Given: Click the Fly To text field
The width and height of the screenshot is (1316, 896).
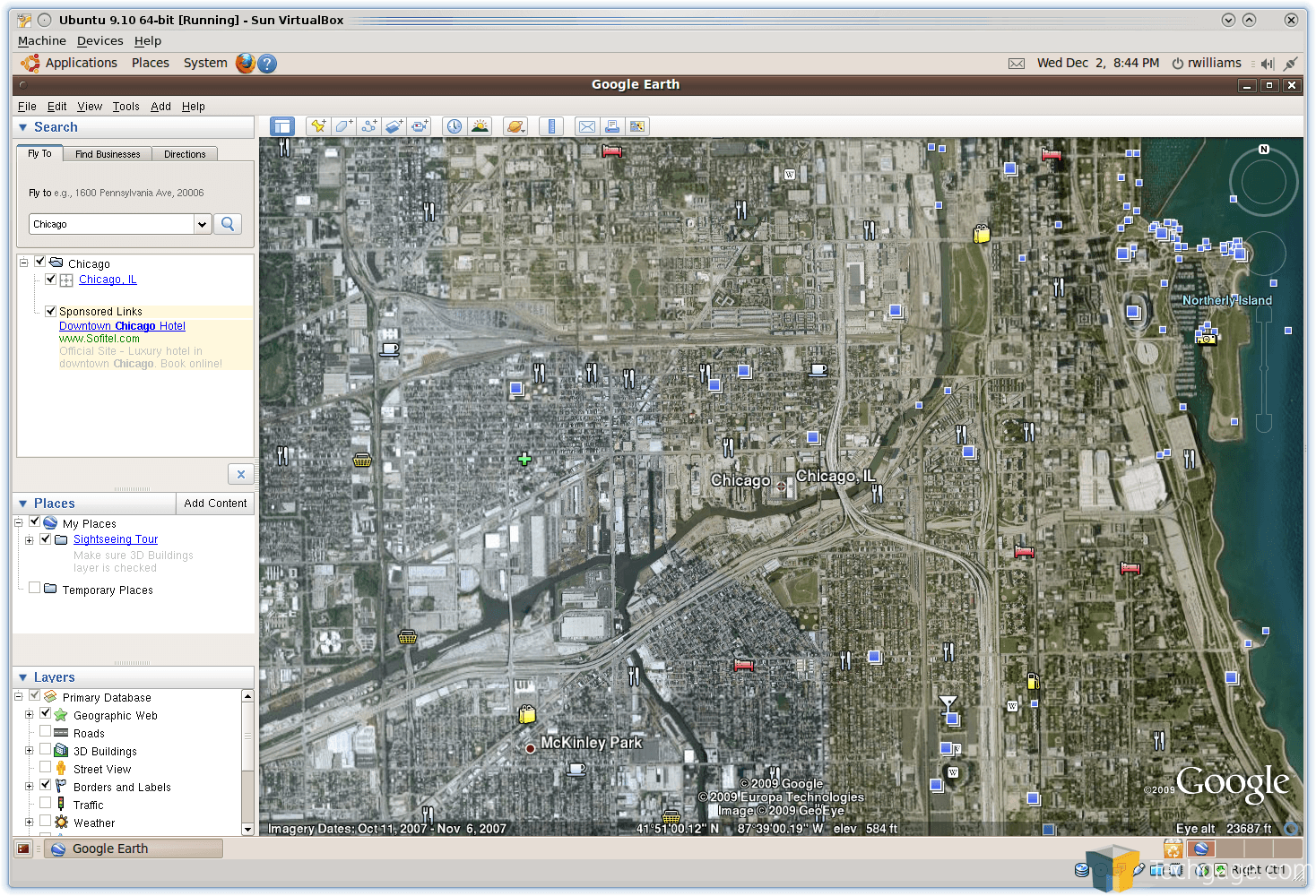Looking at the screenshot, I should tap(111, 224).
